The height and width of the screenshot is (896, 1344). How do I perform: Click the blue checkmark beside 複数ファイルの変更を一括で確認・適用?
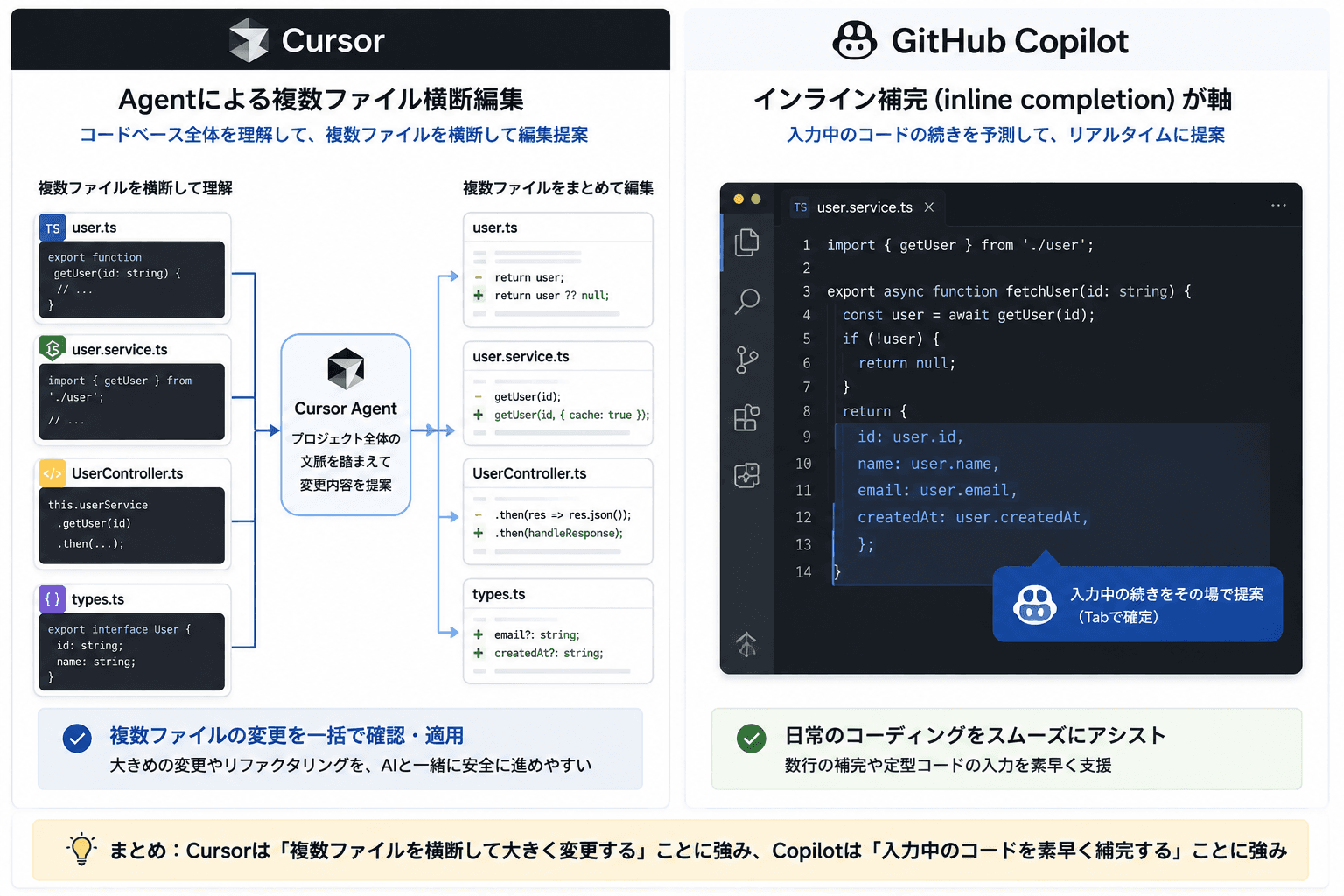coord(77,738)
